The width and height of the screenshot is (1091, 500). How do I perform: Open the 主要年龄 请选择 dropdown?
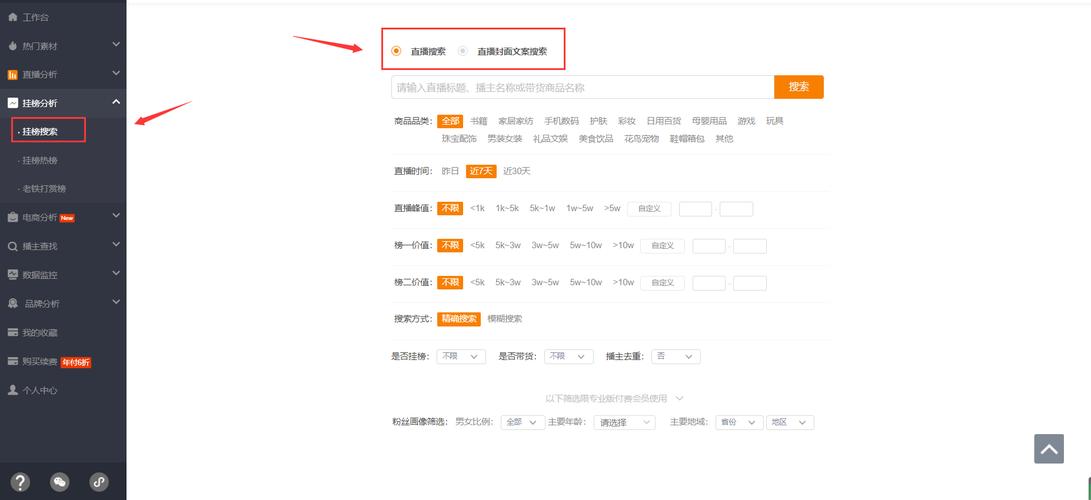click(x=624, y=422)
